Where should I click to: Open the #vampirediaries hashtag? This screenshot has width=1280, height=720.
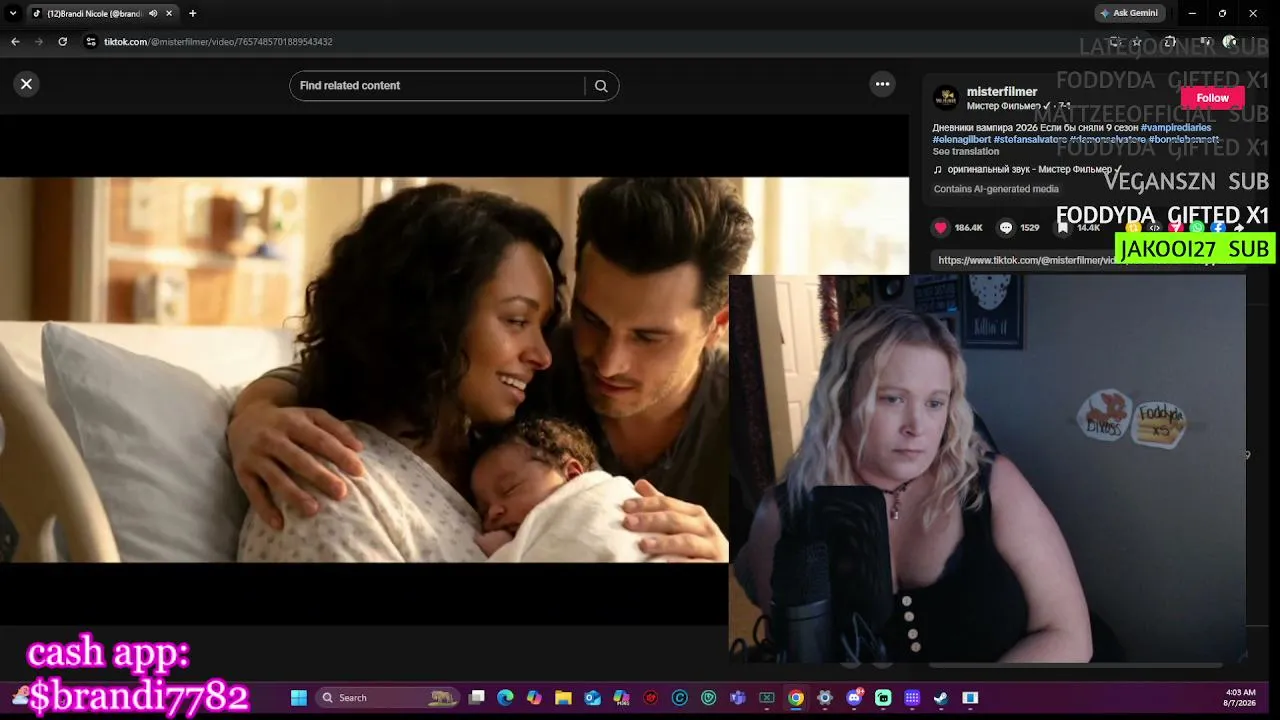pos(1176,128)
